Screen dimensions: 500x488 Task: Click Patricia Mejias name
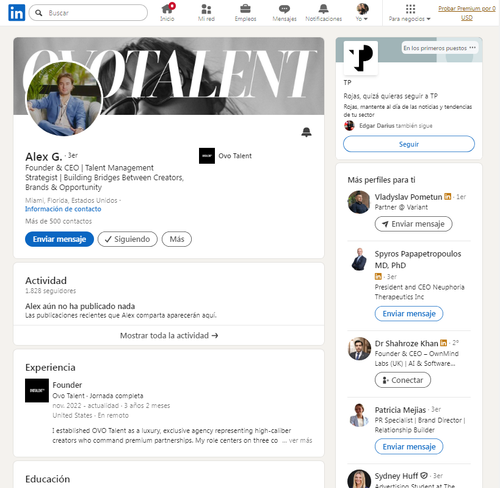[x=400, y=410]
